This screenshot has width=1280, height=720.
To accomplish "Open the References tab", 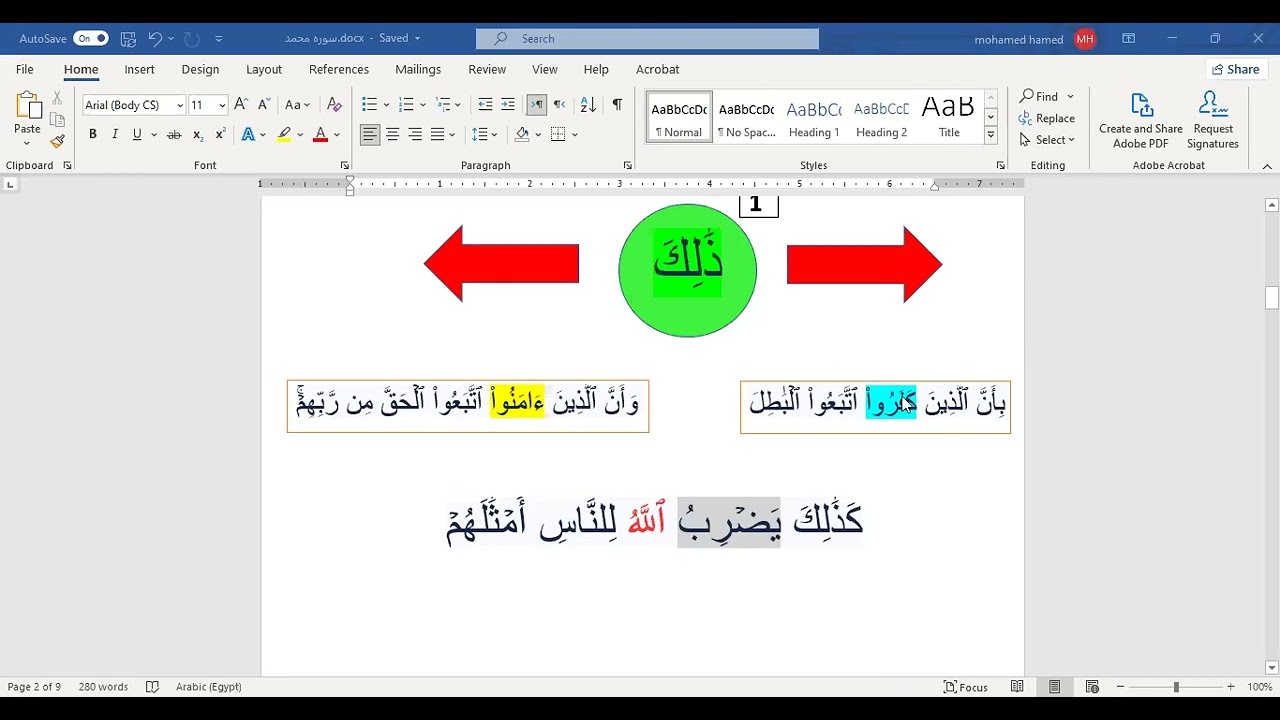I will tap(339, 69).
